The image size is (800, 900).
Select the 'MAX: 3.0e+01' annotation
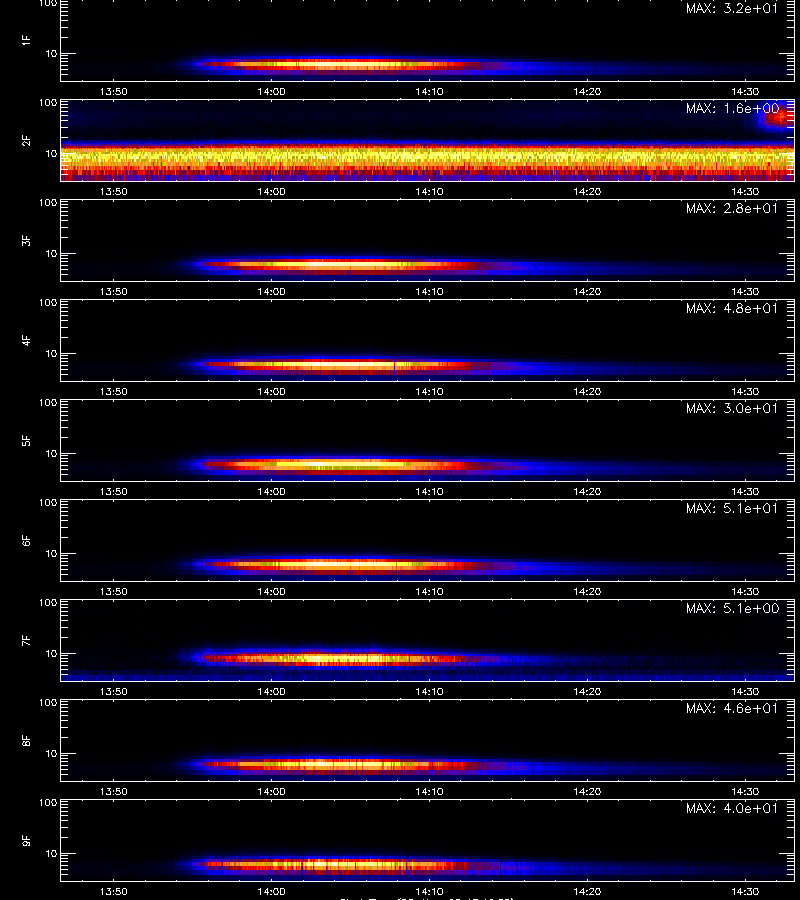tap(732, 408)
